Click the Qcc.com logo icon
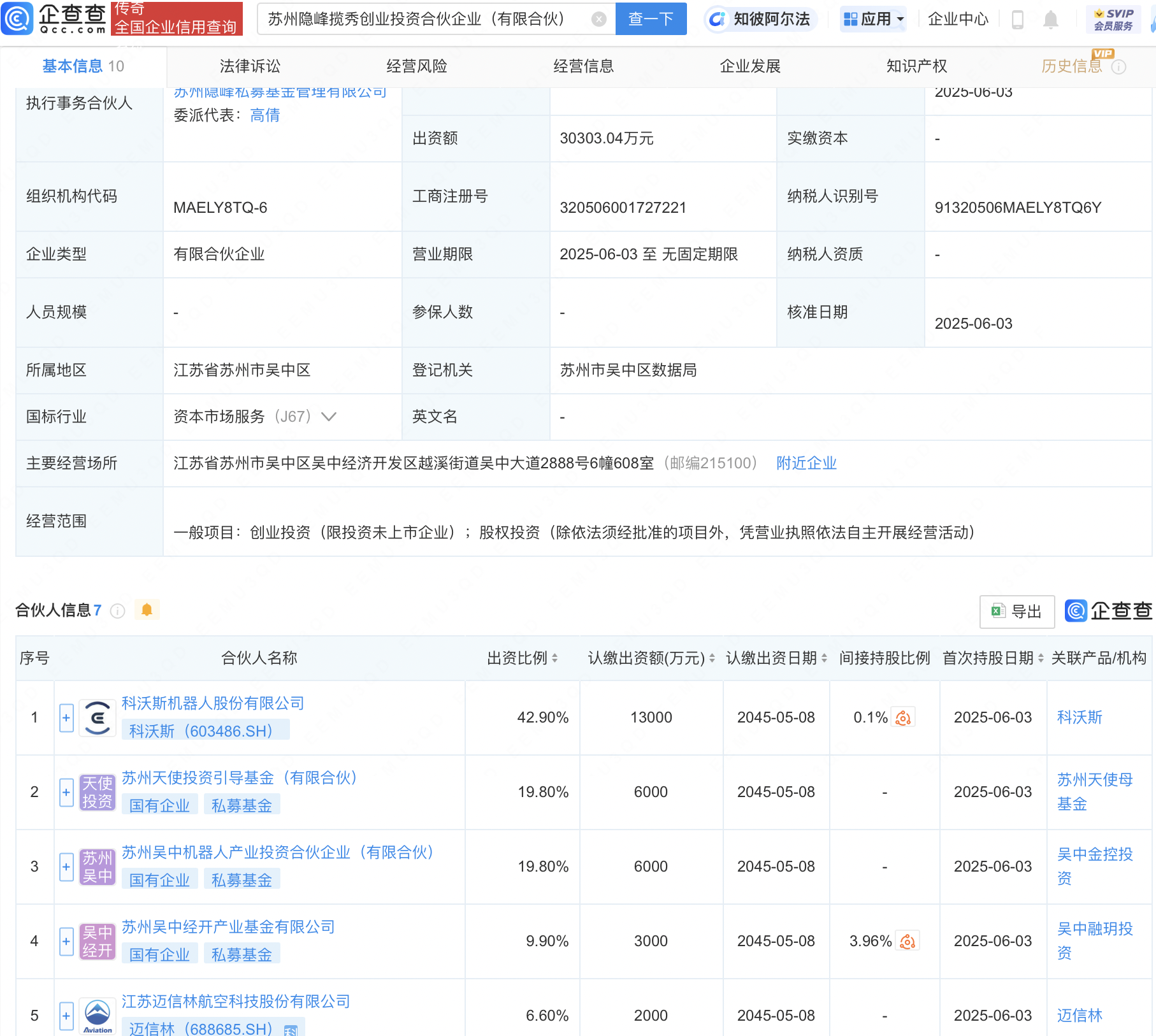The width and height of the screenshot is (1156, 1036). [17, 18]
